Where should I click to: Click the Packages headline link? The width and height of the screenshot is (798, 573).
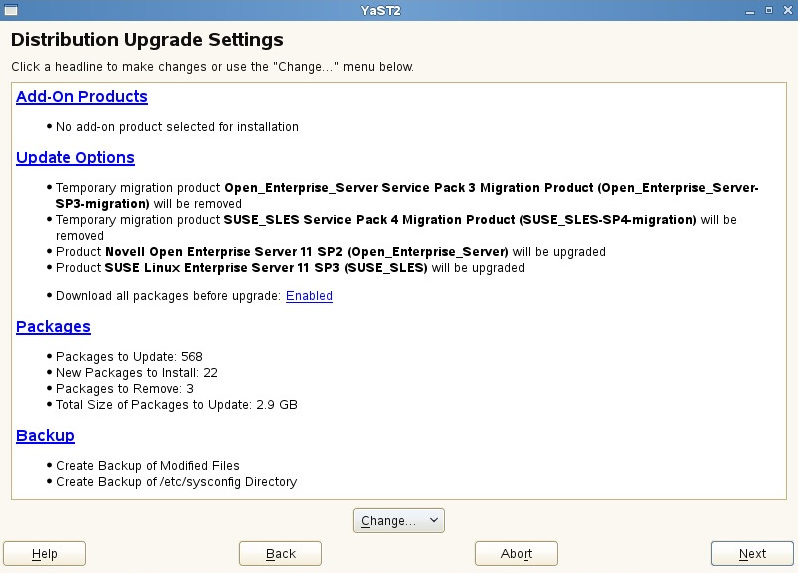[x=53, y=327]
